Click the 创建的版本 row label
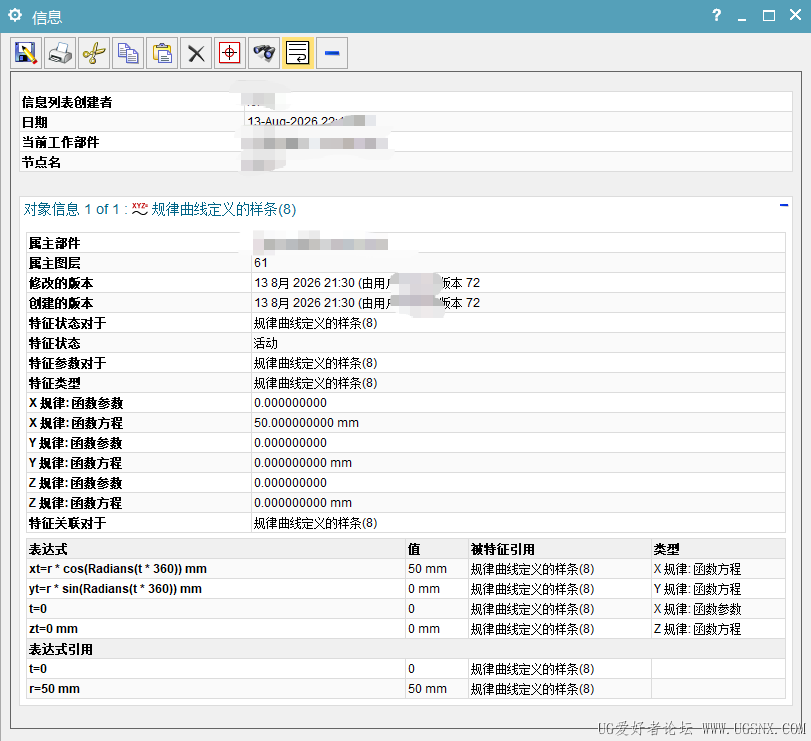This screenshot has width=811, height=741. tap(61, 303)
